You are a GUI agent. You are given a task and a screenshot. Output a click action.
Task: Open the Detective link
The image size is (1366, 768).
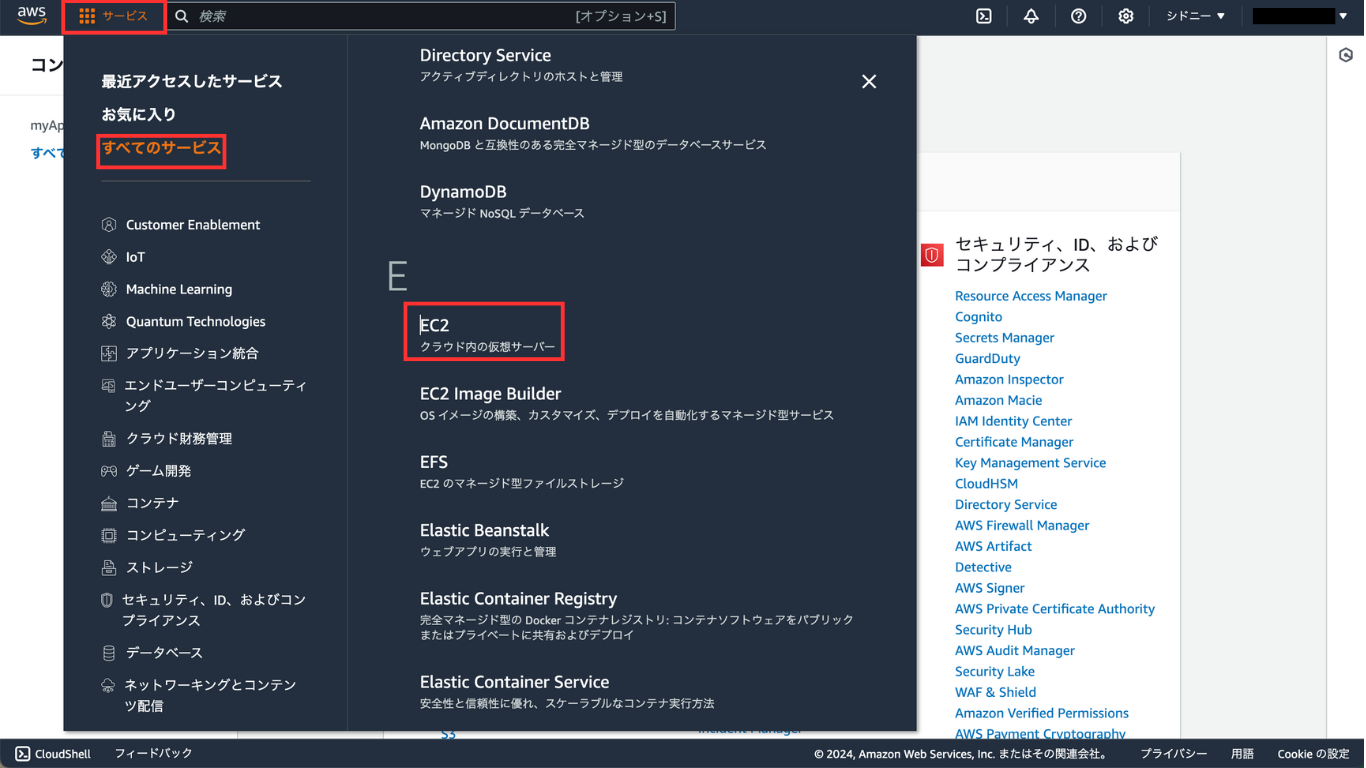click(x=983, y=568)
